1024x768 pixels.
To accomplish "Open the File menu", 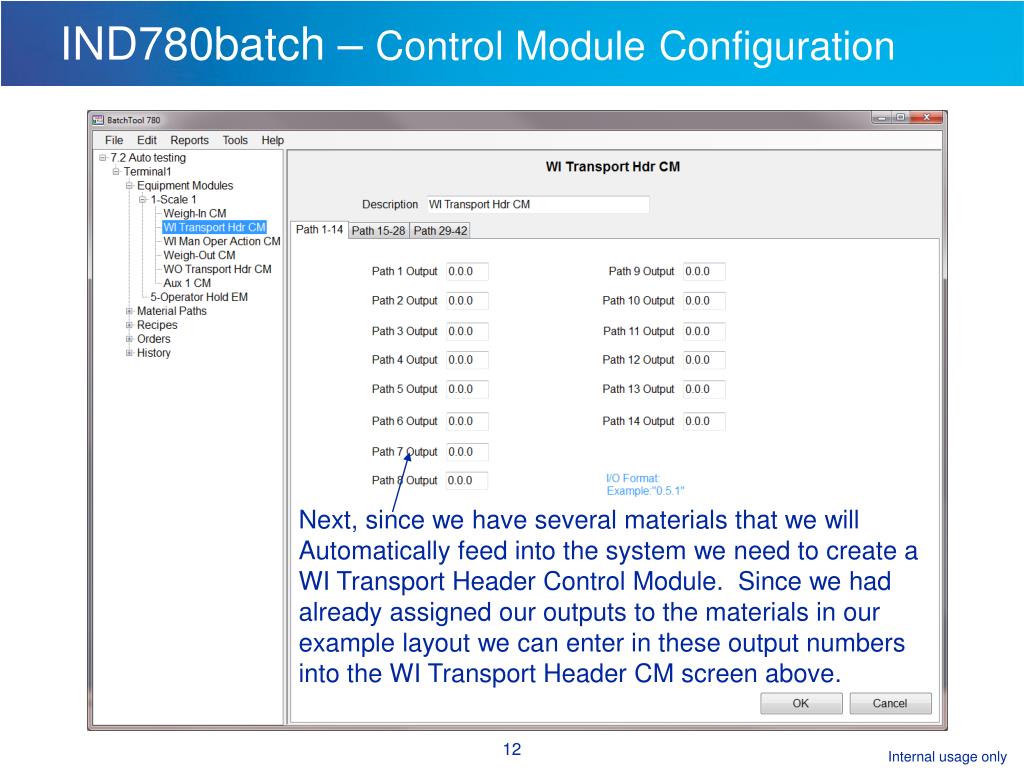I will click(114, 140).
